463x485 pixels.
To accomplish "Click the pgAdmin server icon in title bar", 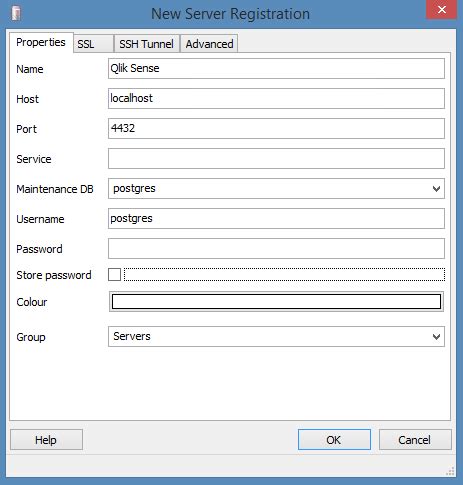I will tap(16, 13).
